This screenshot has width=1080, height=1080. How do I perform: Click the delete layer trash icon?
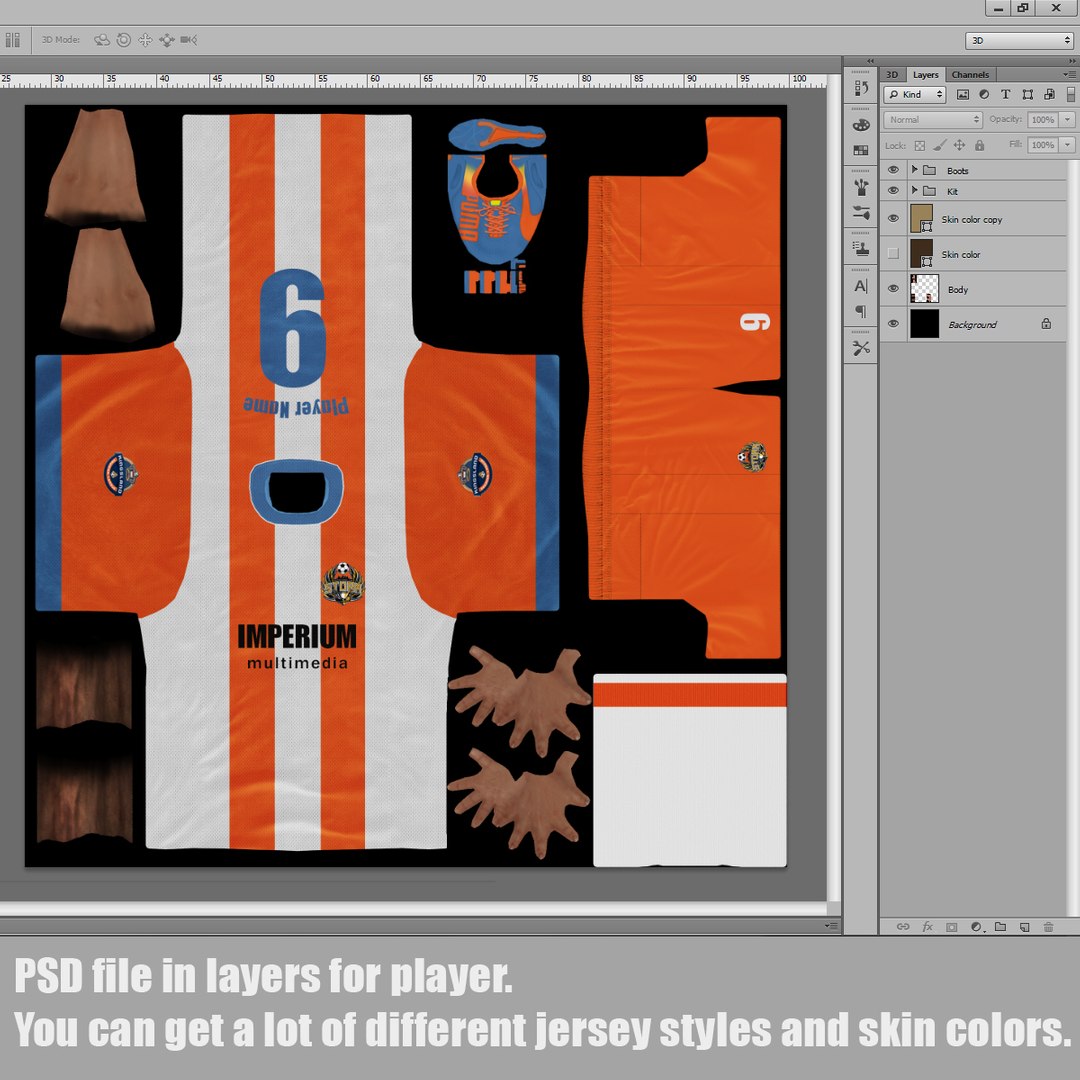coord(1048,927)
